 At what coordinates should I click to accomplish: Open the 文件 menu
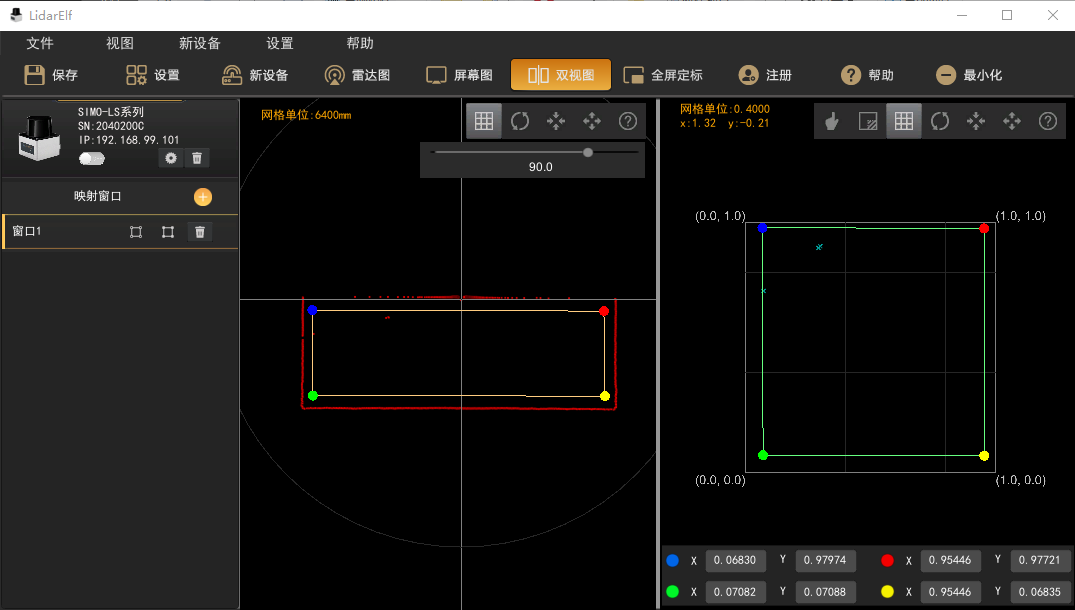click(x=40, y=43)
